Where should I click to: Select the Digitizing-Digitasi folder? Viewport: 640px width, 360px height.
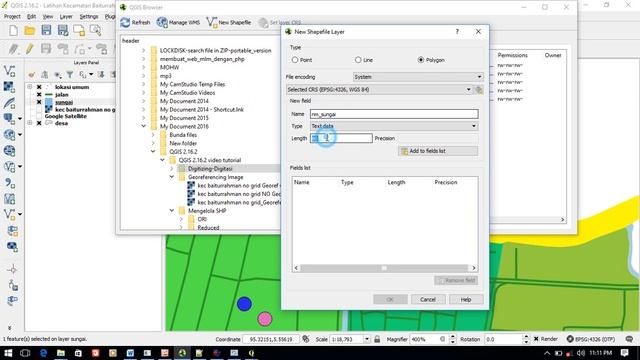click(x=210, y=169)
